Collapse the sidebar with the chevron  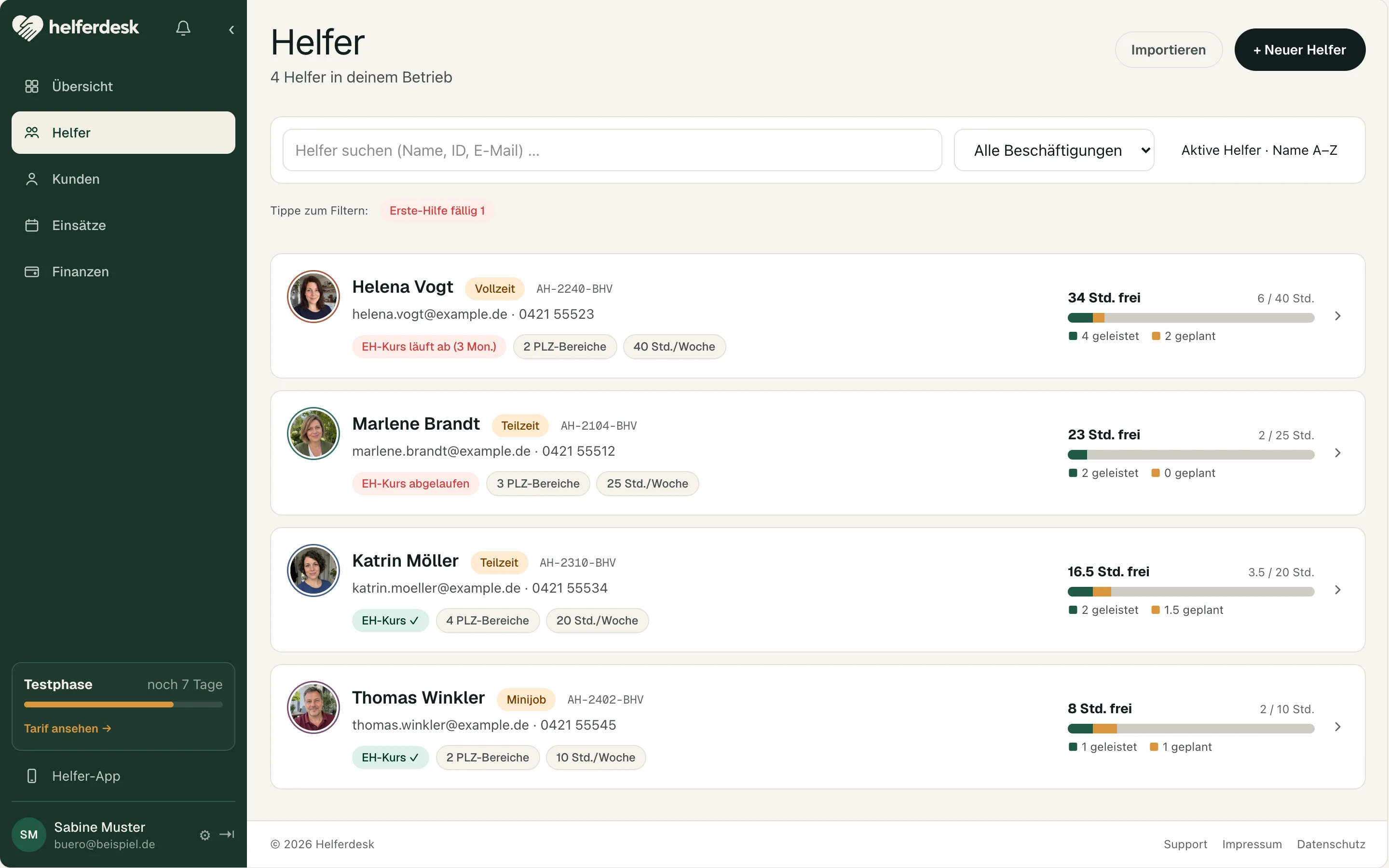(231, 29)
